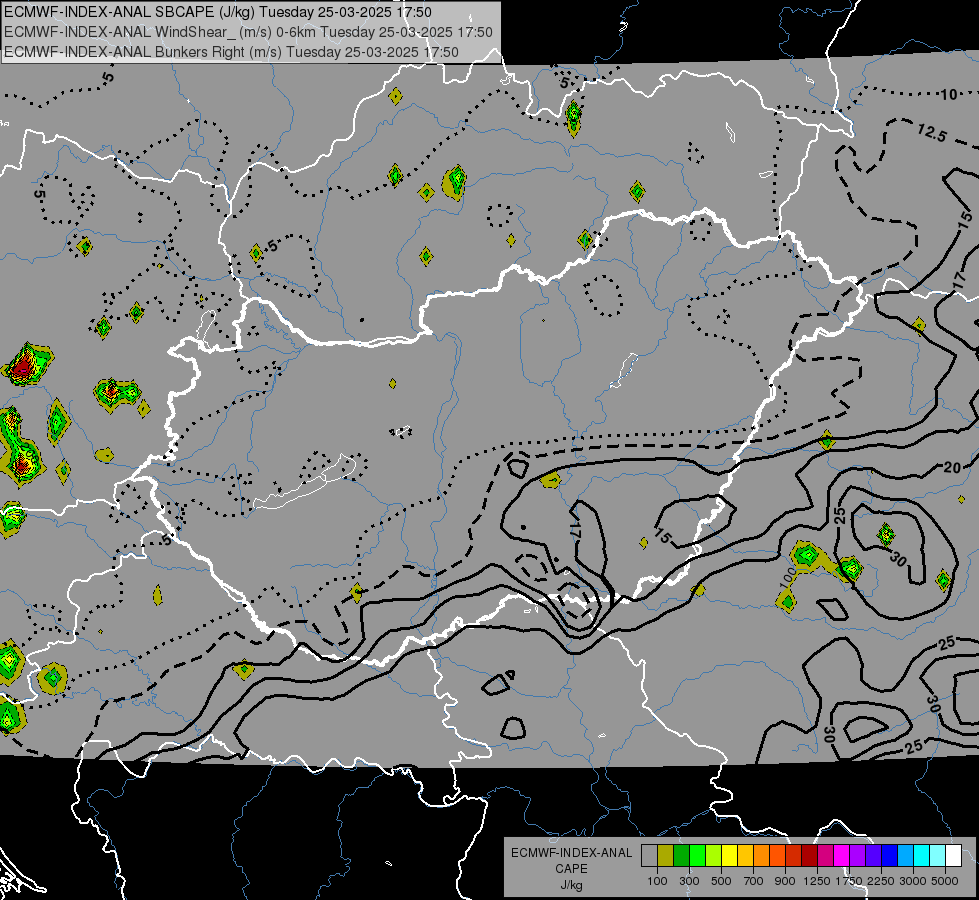Click the olive swatch in CAPE legend

pos(665,856)
